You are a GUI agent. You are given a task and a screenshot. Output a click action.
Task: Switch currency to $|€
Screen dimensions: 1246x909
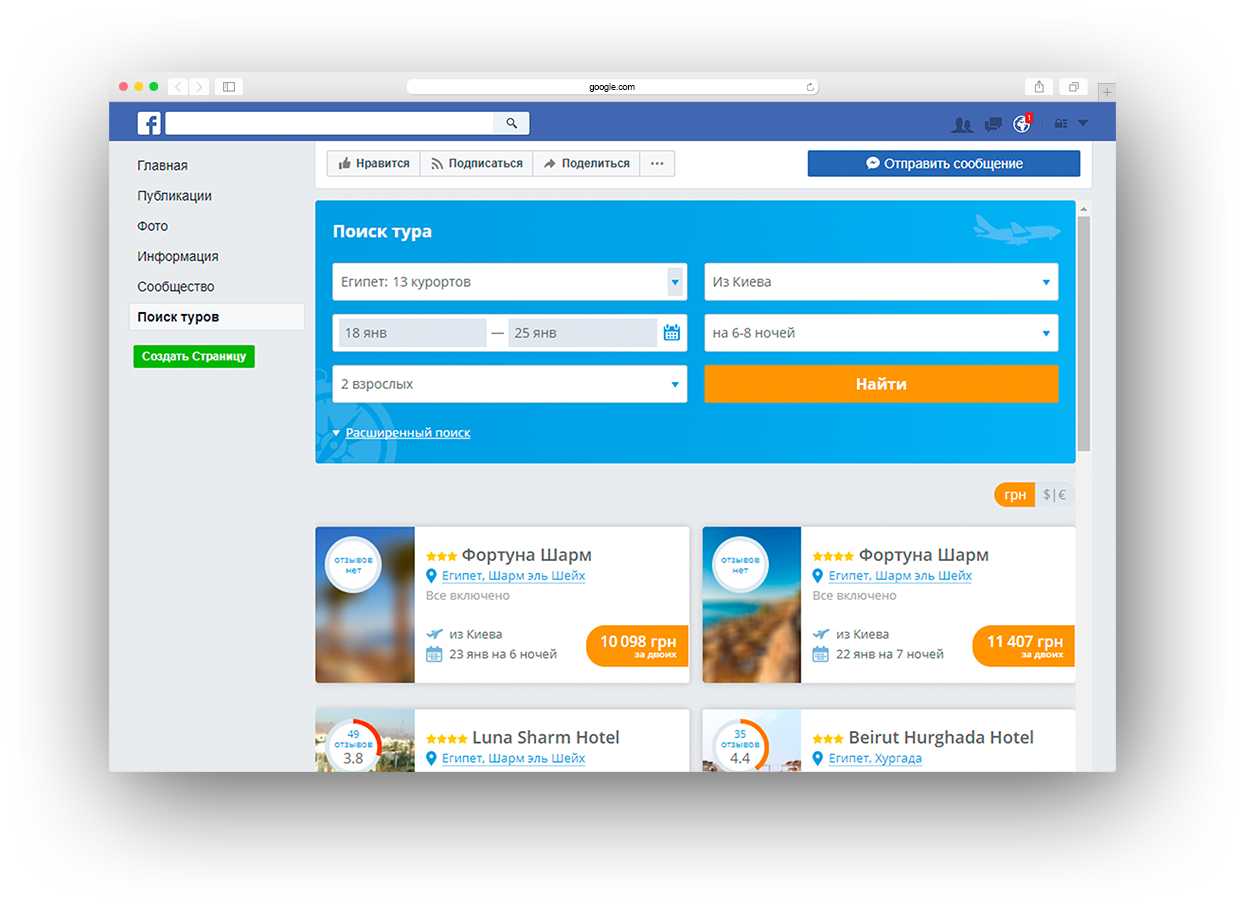[1054, 495]
